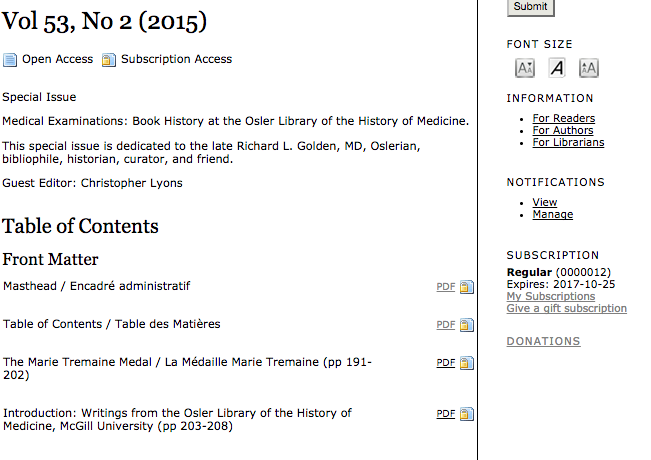Image resolution: width=651 pixels, height=460 pixels.
Task: Open the For Authors link
Action: click(x=563, y=130)
